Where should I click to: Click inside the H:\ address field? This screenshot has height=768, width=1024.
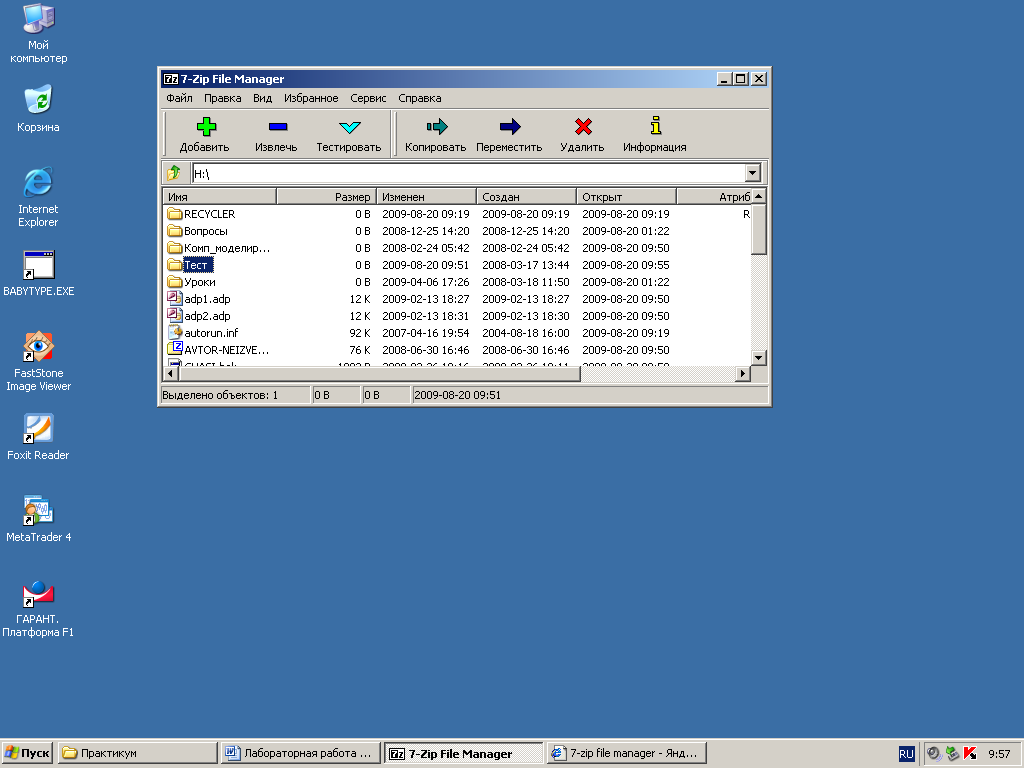coord(468,173)
